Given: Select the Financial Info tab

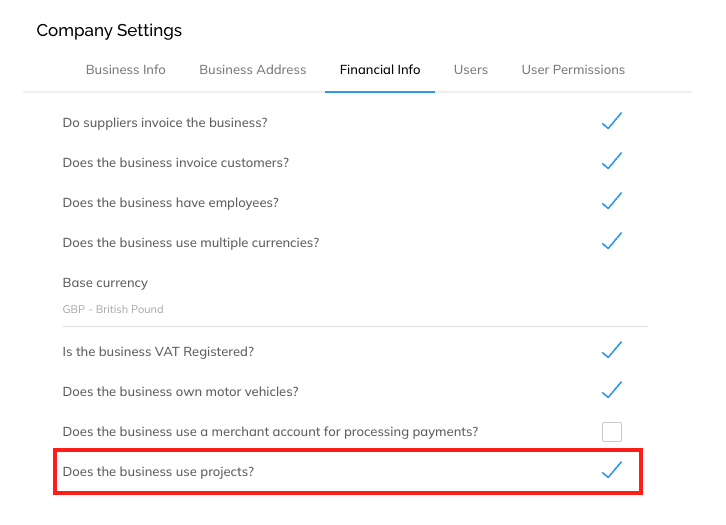Looking at the screenshot, I should coord(380,69).
